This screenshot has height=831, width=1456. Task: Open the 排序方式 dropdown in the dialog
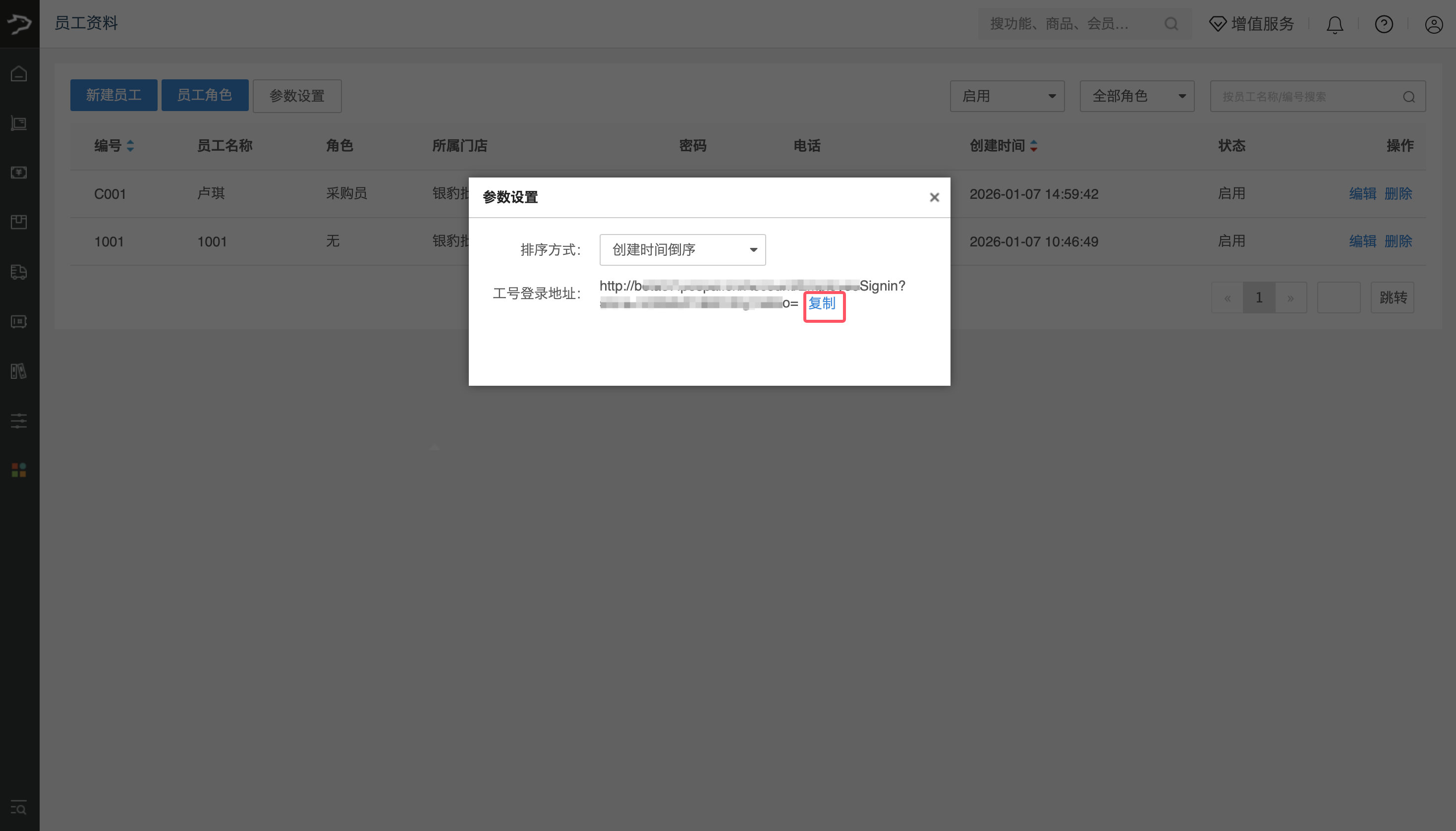point(682,250)
